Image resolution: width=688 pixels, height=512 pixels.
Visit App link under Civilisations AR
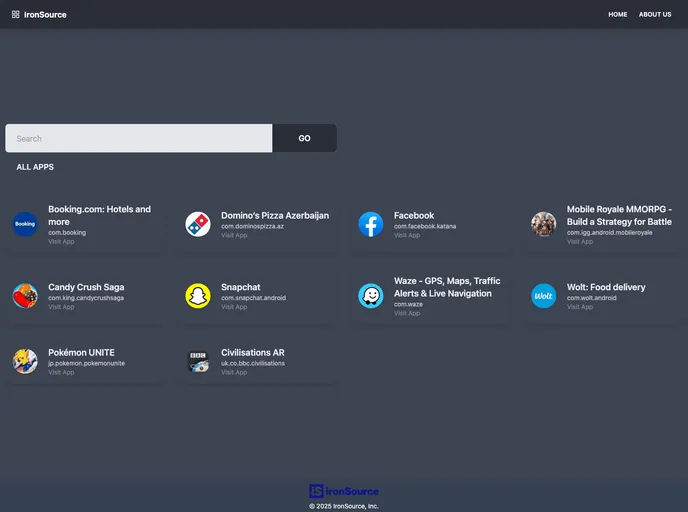(x=234, y=372)
